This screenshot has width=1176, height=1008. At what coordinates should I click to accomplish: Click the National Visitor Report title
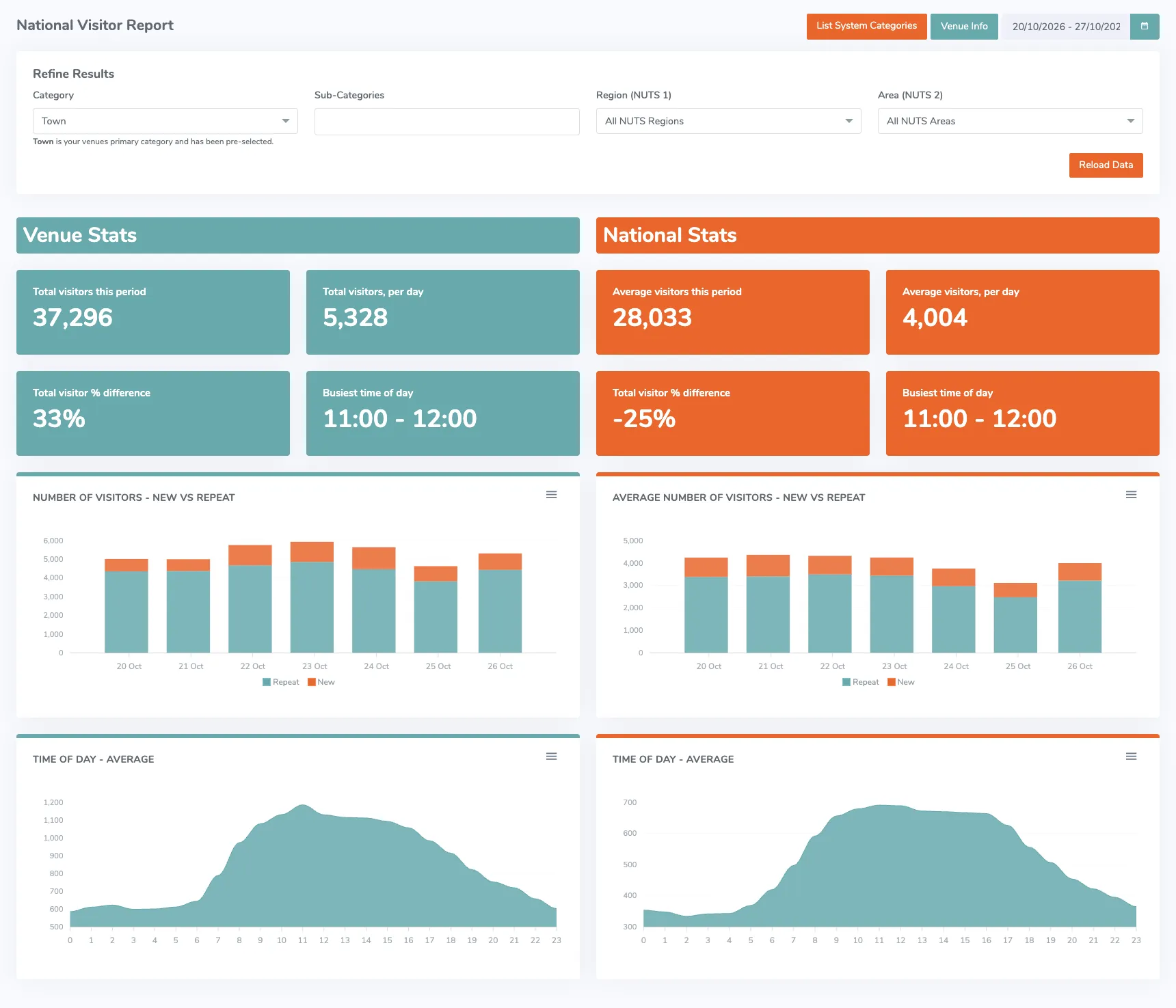tap(95, 25)
